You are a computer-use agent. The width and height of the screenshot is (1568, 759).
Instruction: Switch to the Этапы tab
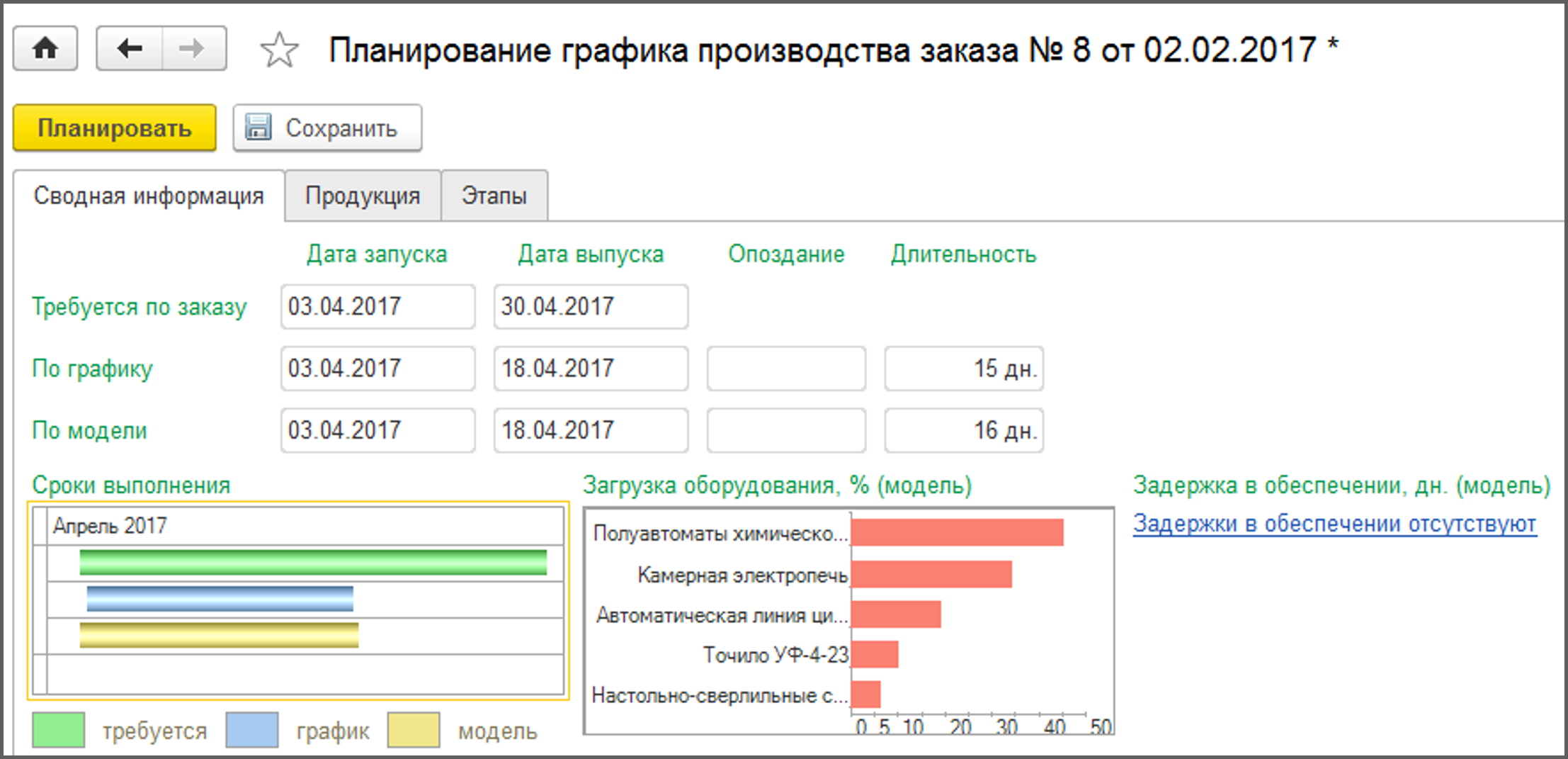point(494,196)
